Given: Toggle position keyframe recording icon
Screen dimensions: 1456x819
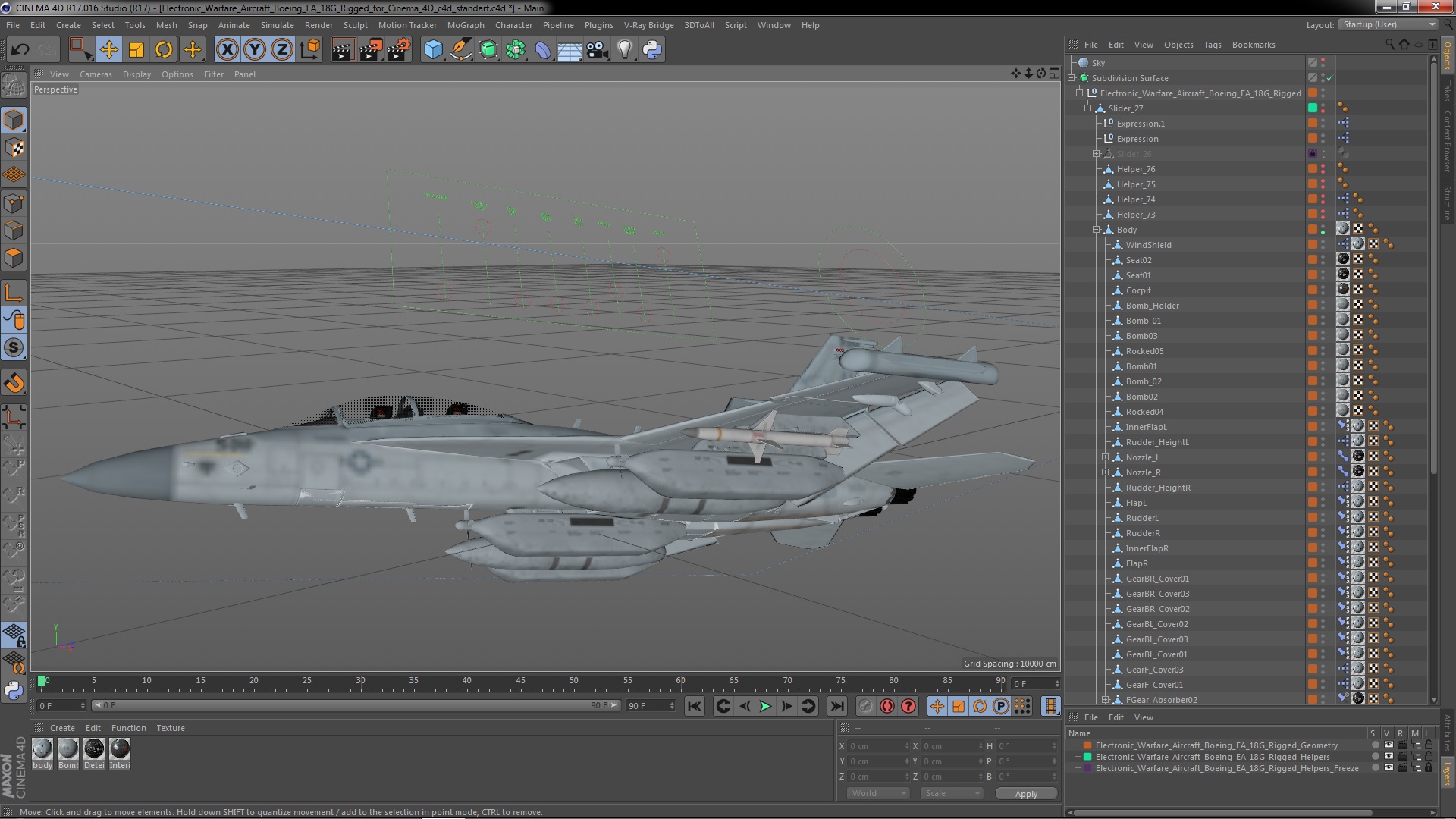Looking at the screenshot, I should click(937, 707).
